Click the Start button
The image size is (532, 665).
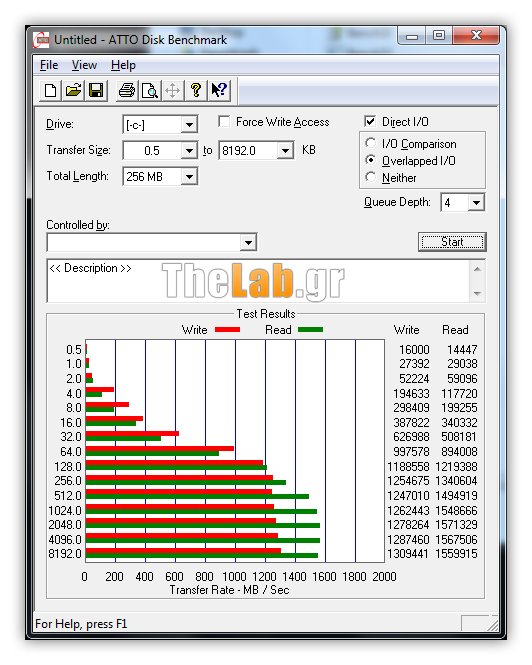tap(452, 242)
